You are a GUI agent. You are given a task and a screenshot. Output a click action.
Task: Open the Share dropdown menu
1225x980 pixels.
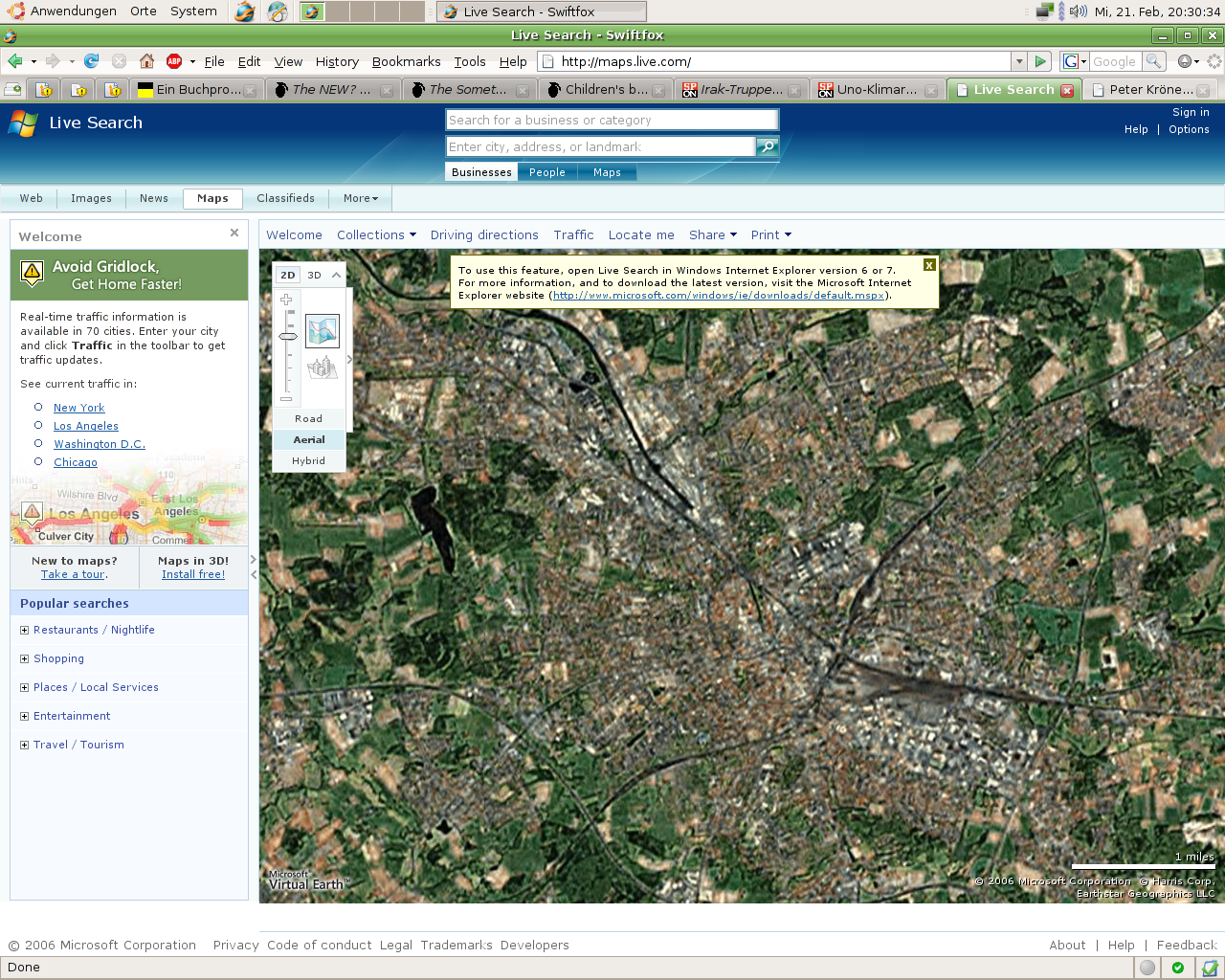point(713,234)
